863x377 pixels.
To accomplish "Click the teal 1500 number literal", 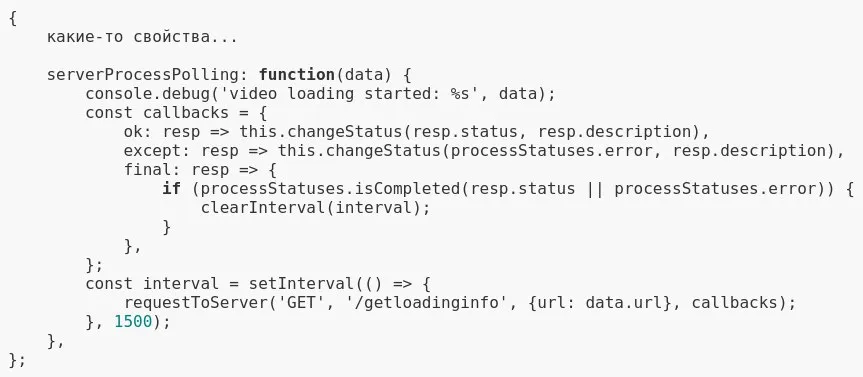I will pyautogui.click(x=133, y=322).
